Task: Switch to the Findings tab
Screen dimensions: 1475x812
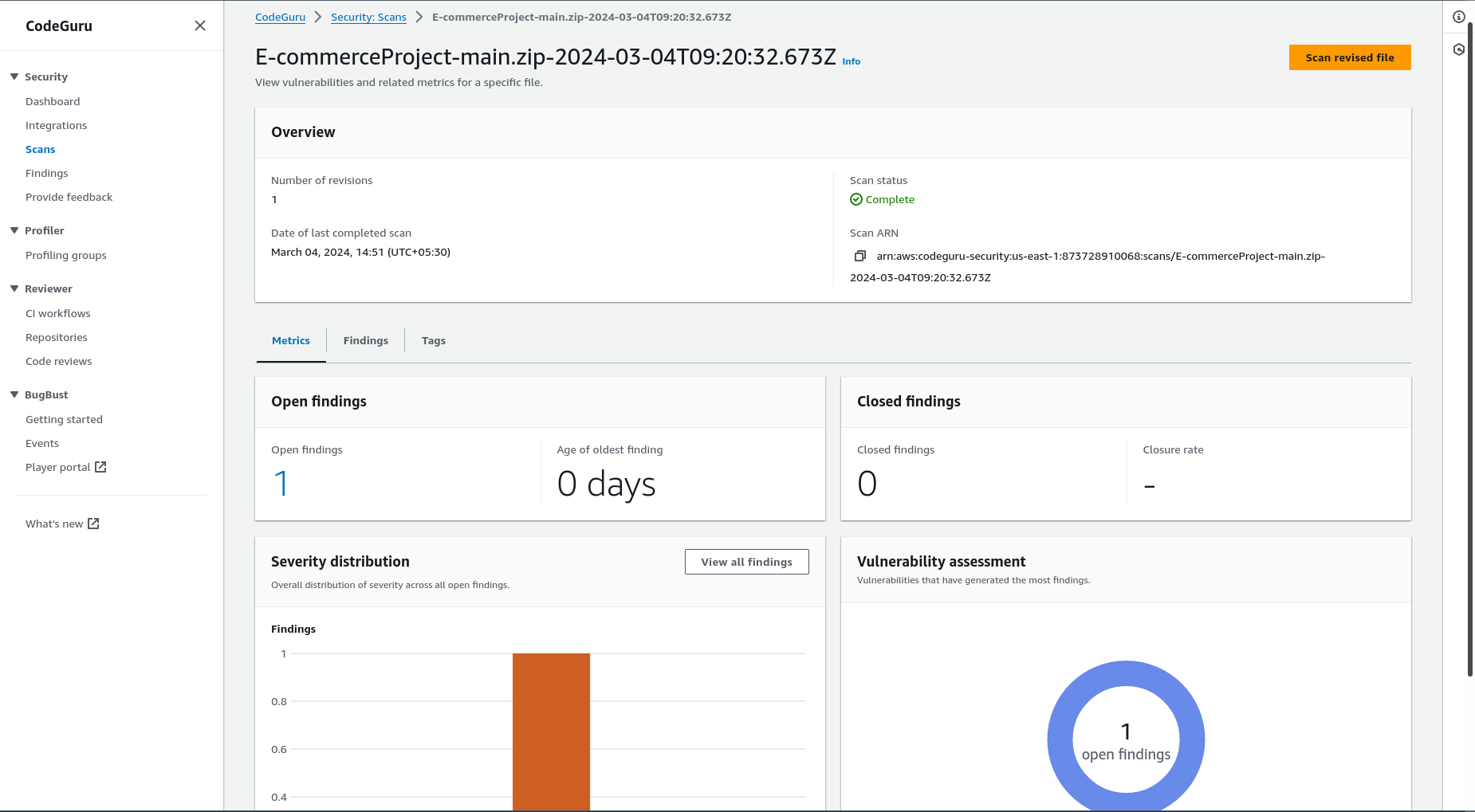Action: (365, 340)
